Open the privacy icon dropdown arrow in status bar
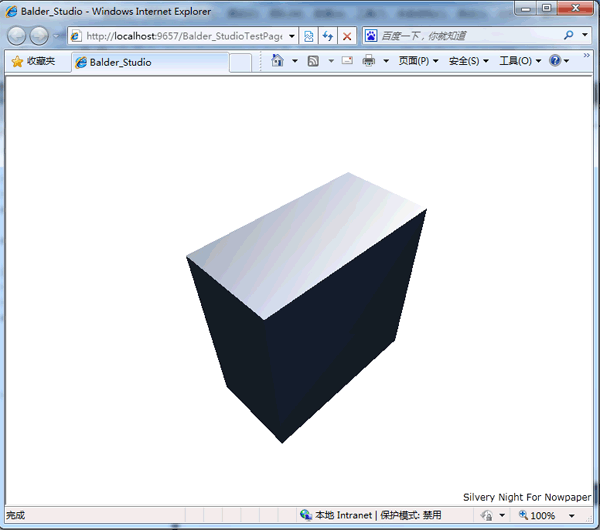This screenshot has height=530, width=600. [502, 515]
